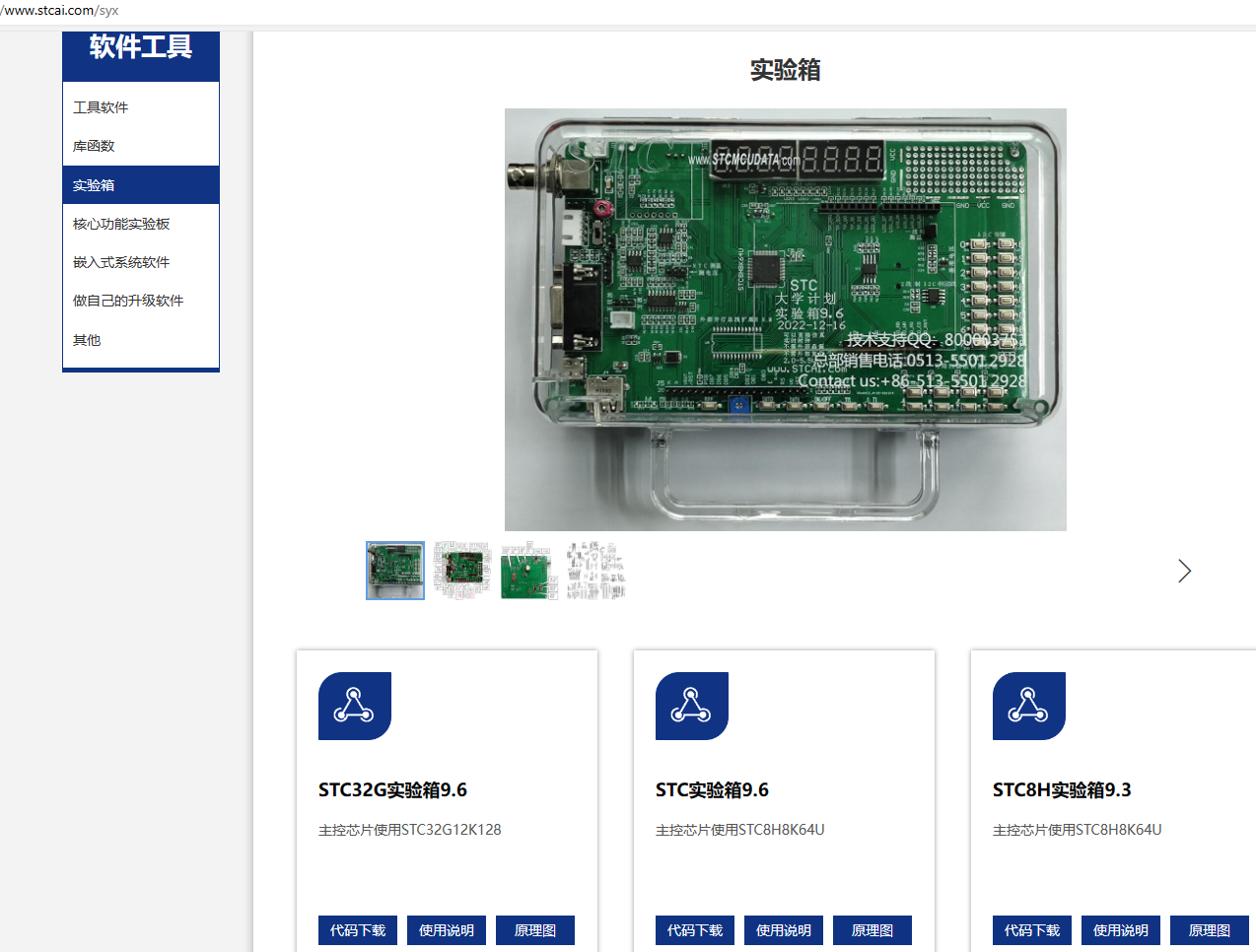This screenshot has width=1256, height=952.
Task: Select the second thumbnail with annotated board
Action: pyautogui.click(x=462, y=571)
